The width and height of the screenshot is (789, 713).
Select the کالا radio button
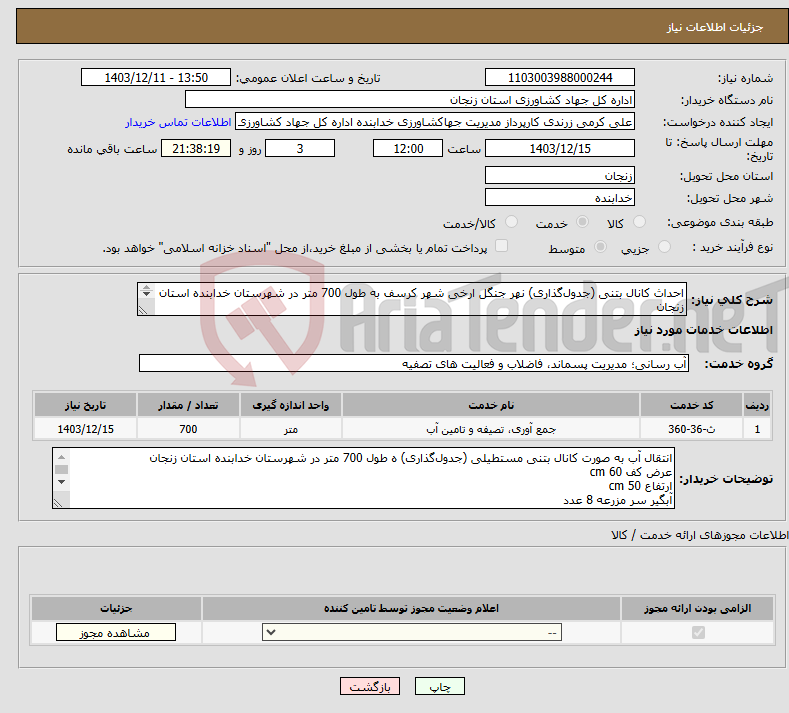[x=640, y=222]
